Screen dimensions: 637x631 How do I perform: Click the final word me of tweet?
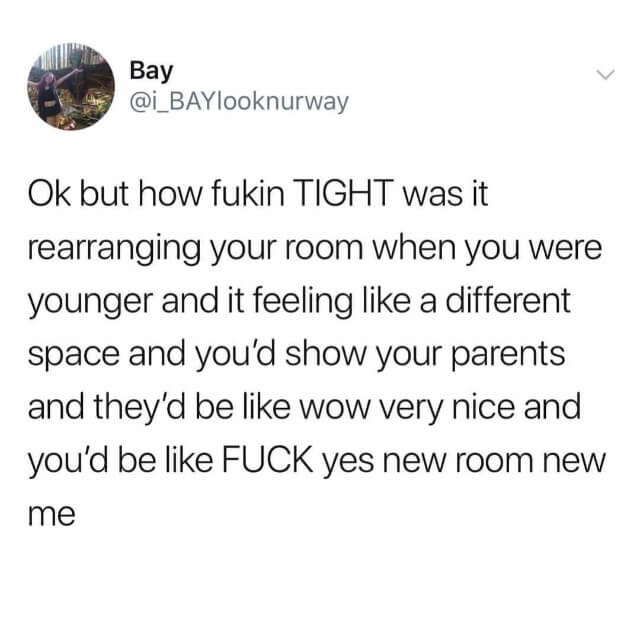click(x=52, y=515)
